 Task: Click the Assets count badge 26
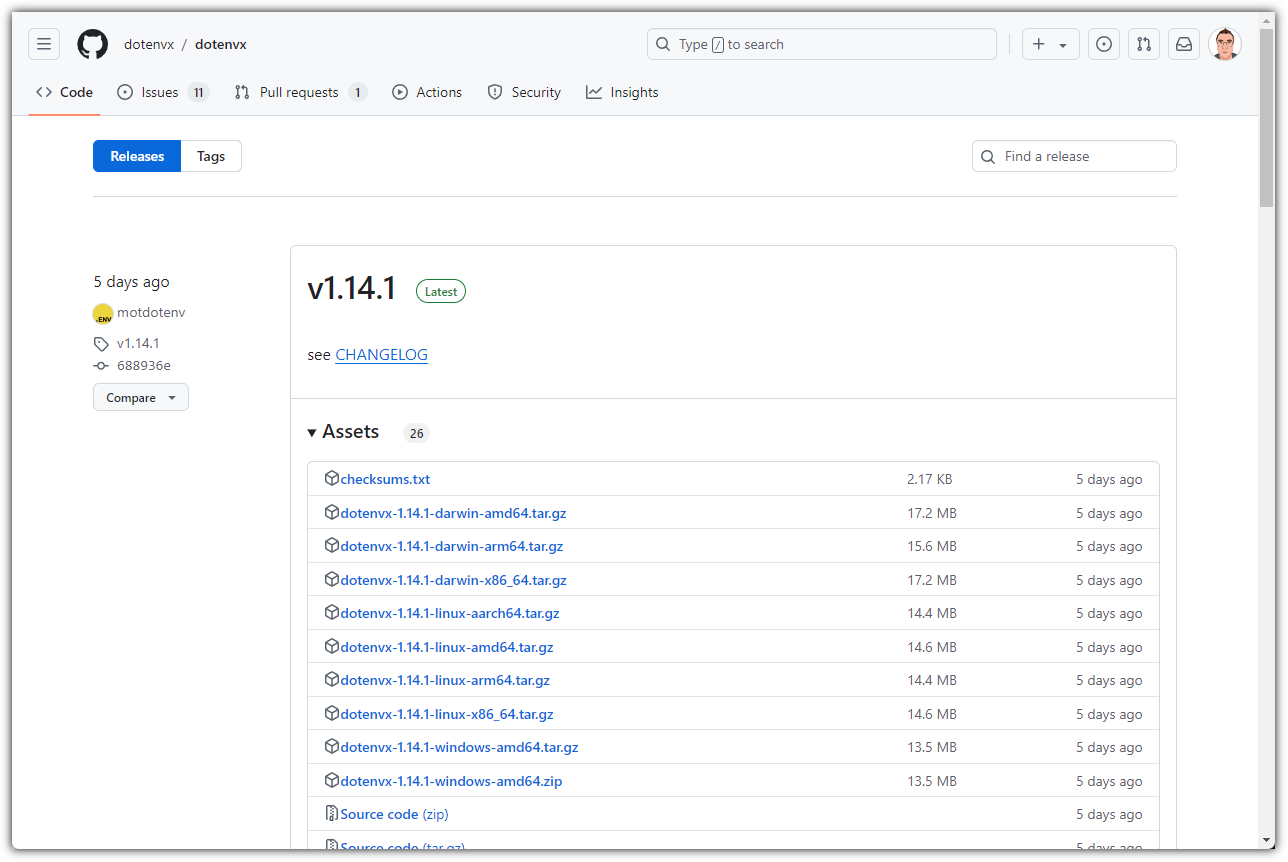(416, 433)
